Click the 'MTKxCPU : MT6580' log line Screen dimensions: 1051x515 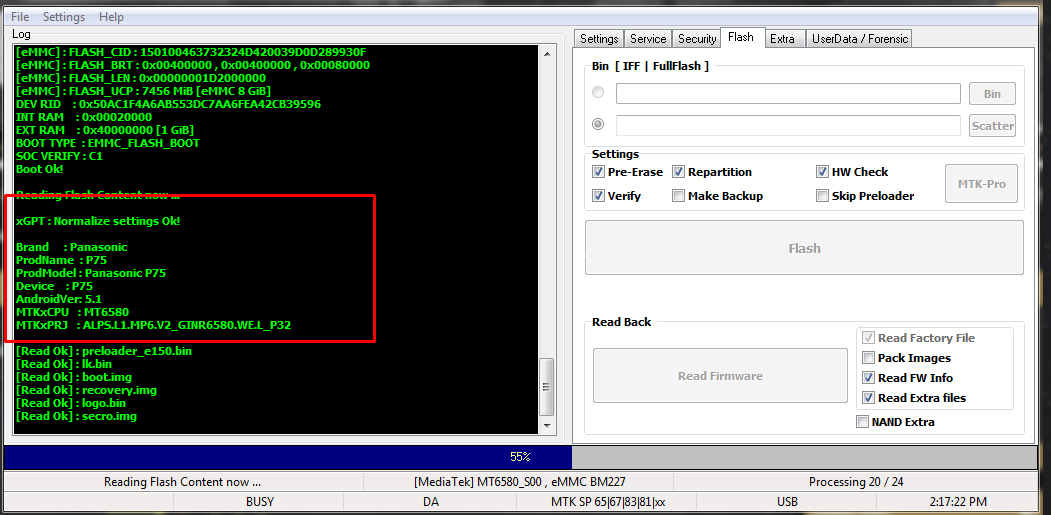coord(72,312)
